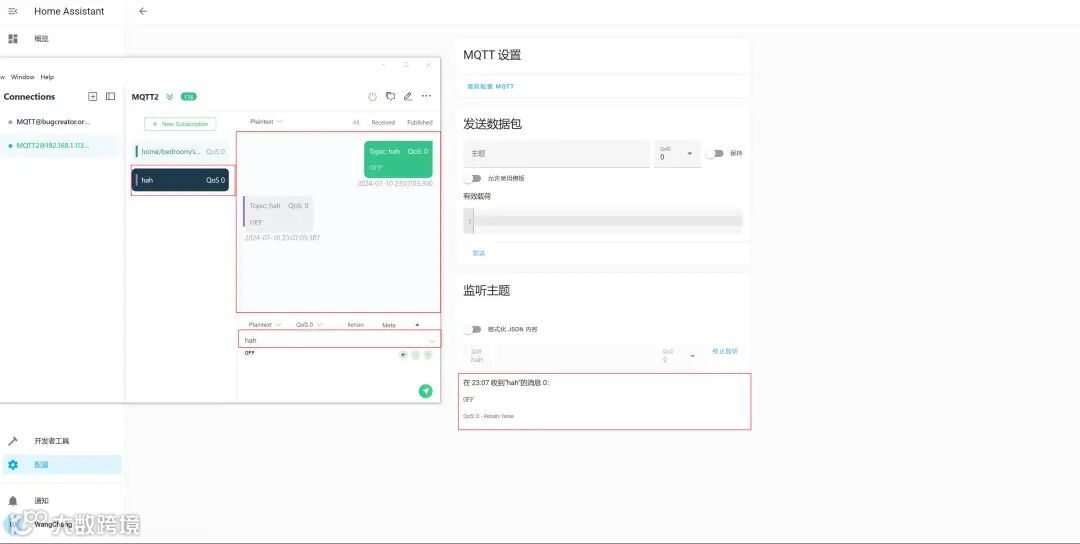Toggle Retain option in MQTTX publisher
Screen dimensions: 1080x544
tap(355, 324)
